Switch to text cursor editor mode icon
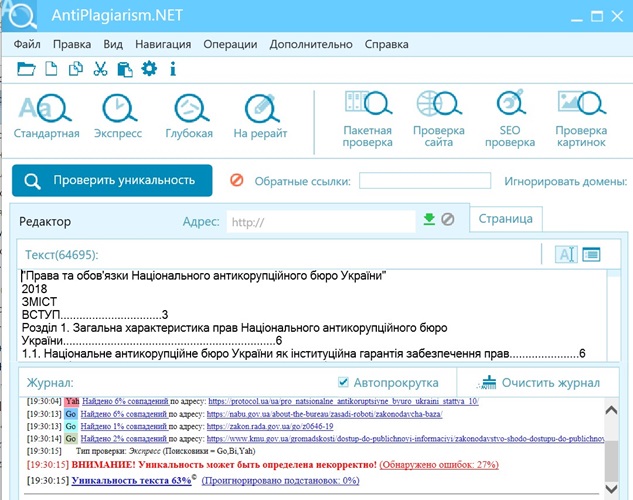Viewport: 633px width, 500px height. click(x=566, y=254)
